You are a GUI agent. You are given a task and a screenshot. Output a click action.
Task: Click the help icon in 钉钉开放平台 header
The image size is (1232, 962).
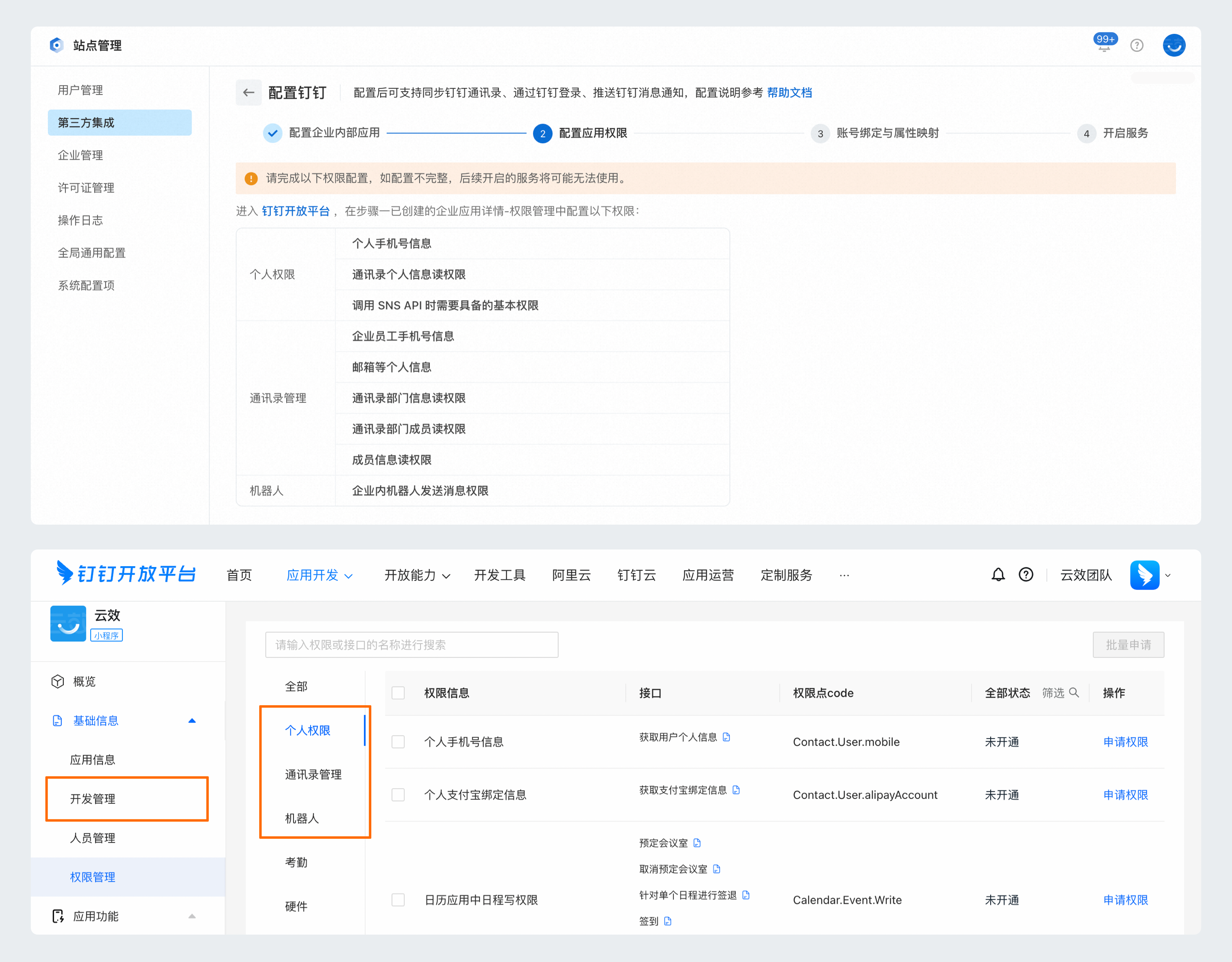[1025, 574]
